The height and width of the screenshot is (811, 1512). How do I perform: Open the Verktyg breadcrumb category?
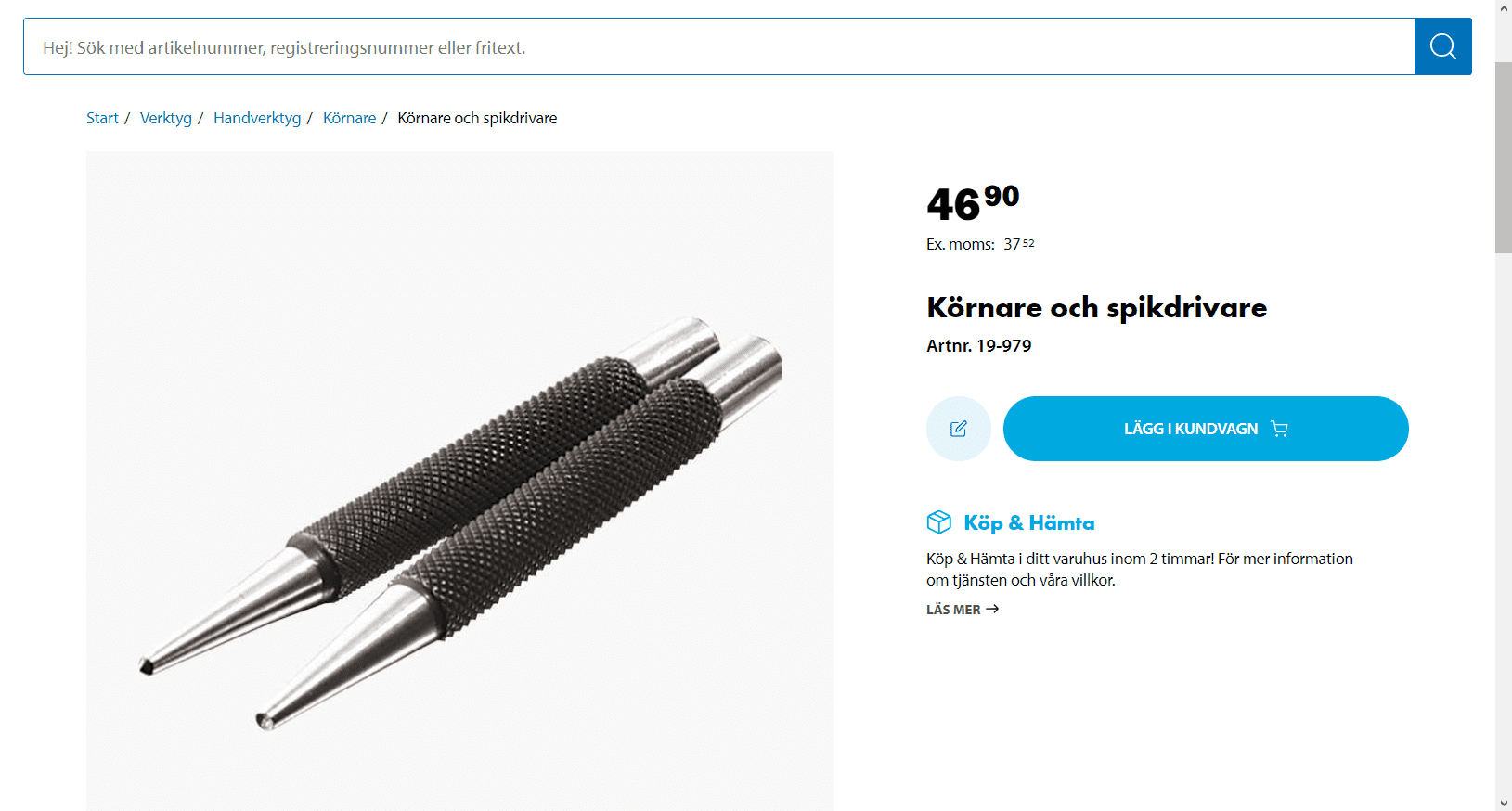tap(166, 118)
